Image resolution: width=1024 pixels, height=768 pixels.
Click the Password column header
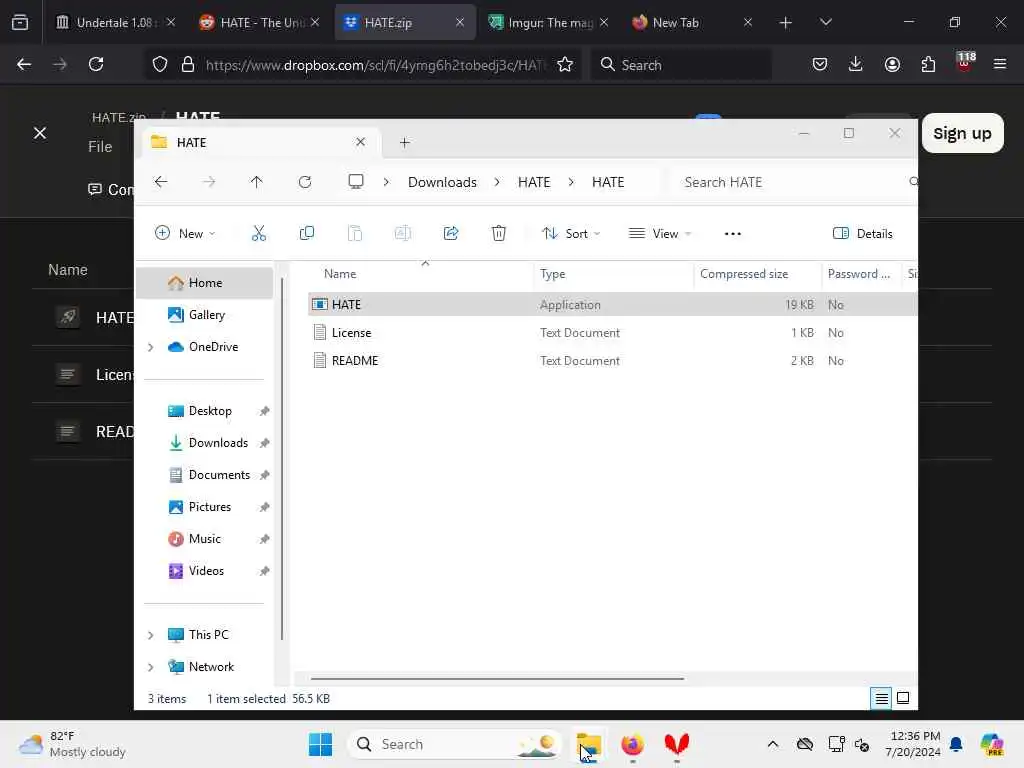[861, 274]
